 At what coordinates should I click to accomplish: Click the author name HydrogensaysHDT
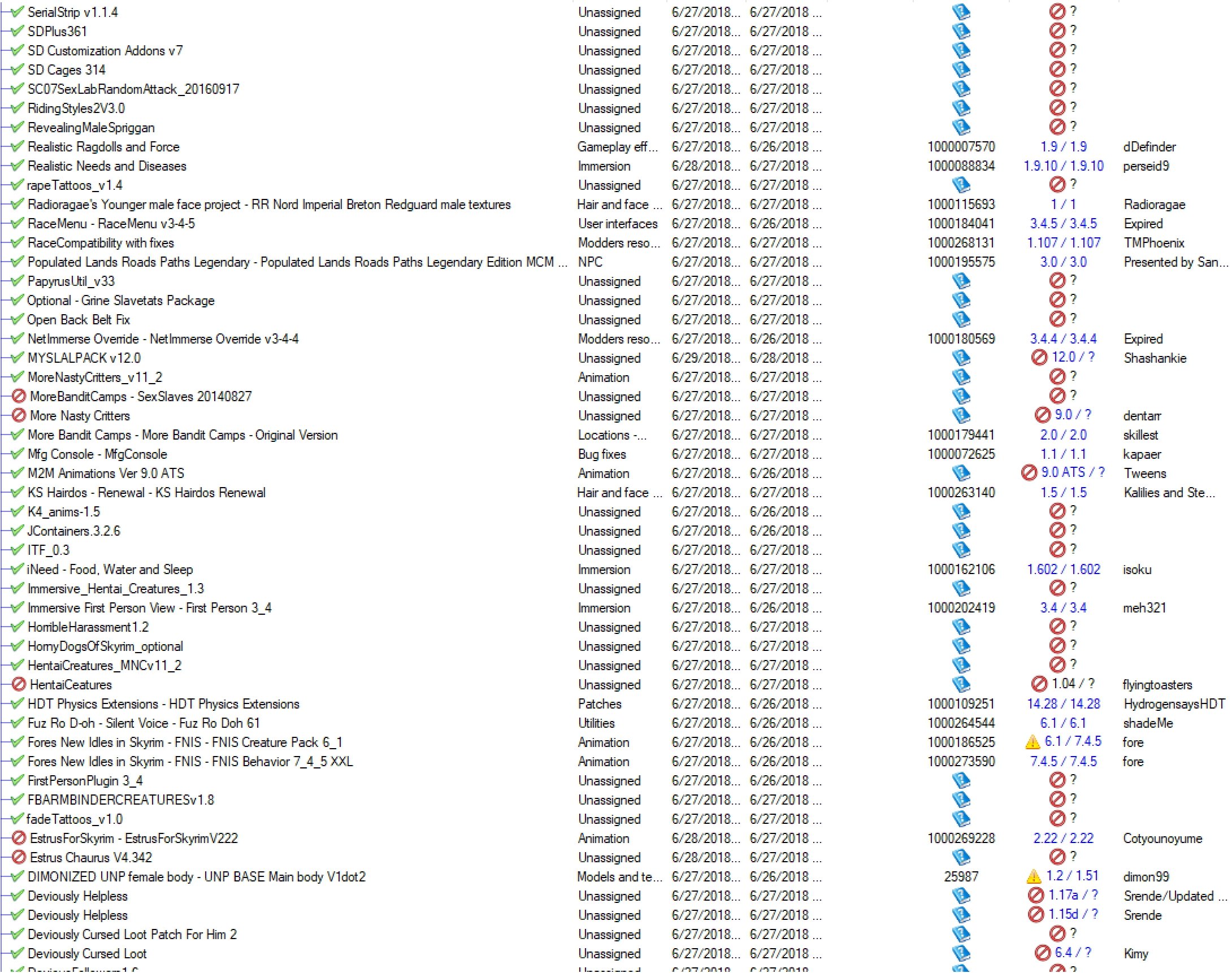1174,703
